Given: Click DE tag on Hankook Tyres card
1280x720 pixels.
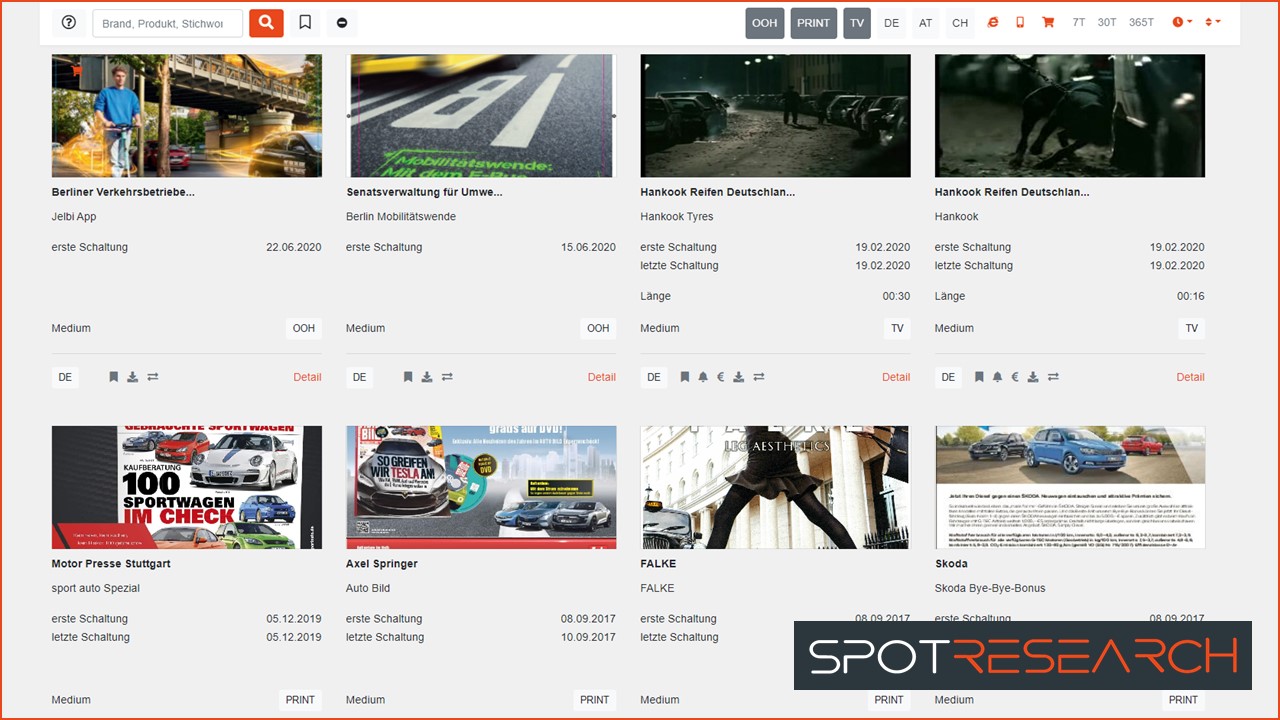Looking at the screenshot, I should click(x=654, y=377).
